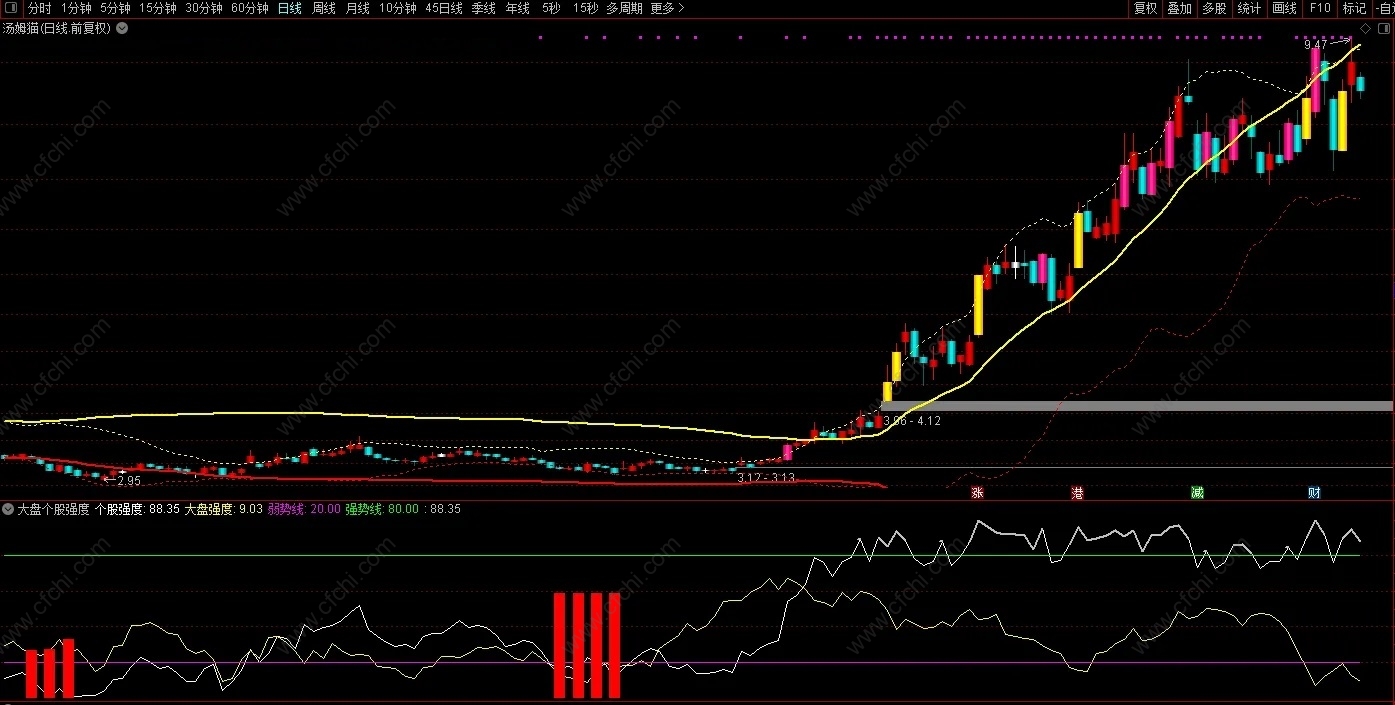Switch to the 日线 period tab
The width and height of the screenshot is (1395, 705).
(289, 8)
